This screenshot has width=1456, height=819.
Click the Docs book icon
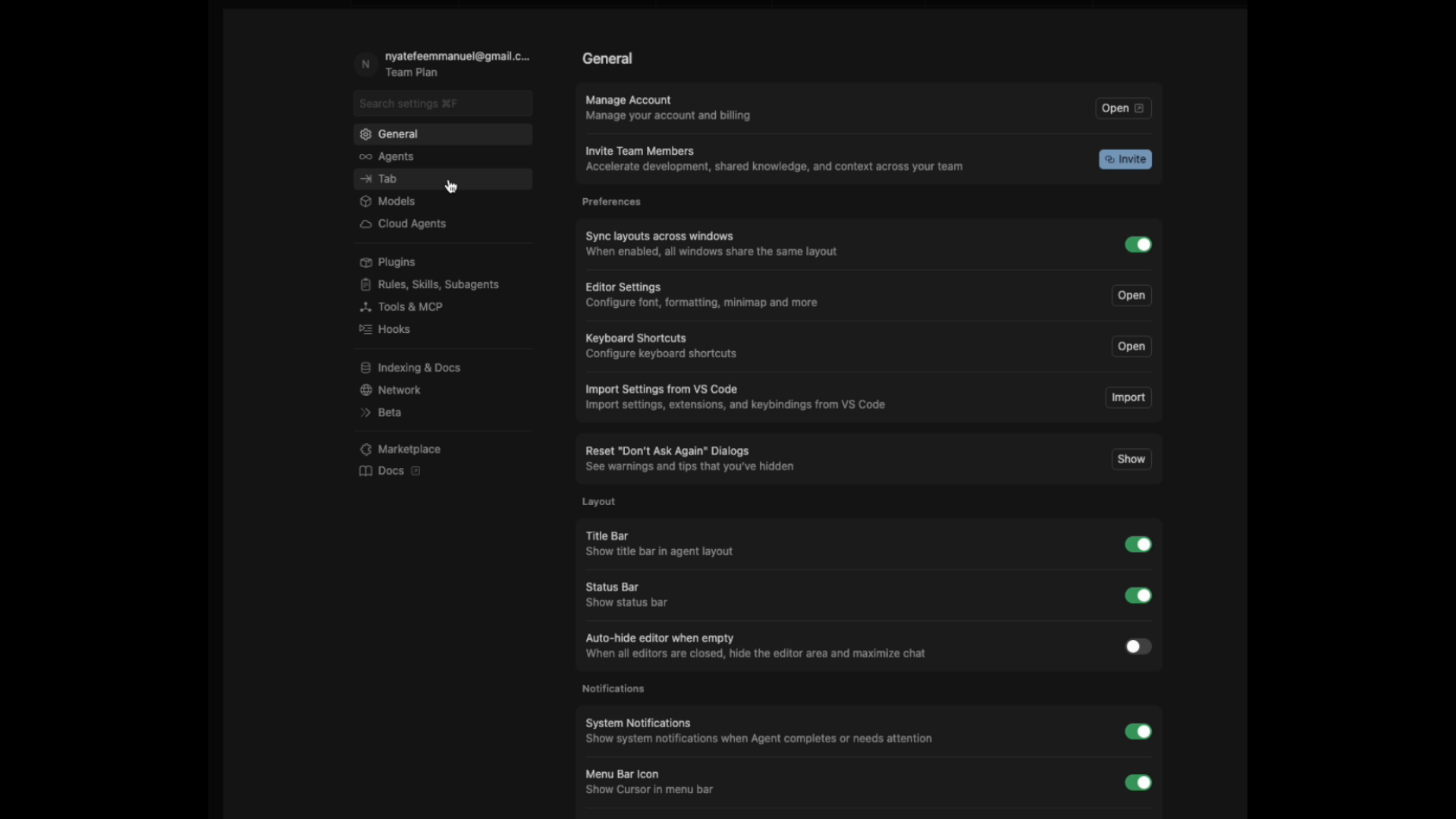366,471
